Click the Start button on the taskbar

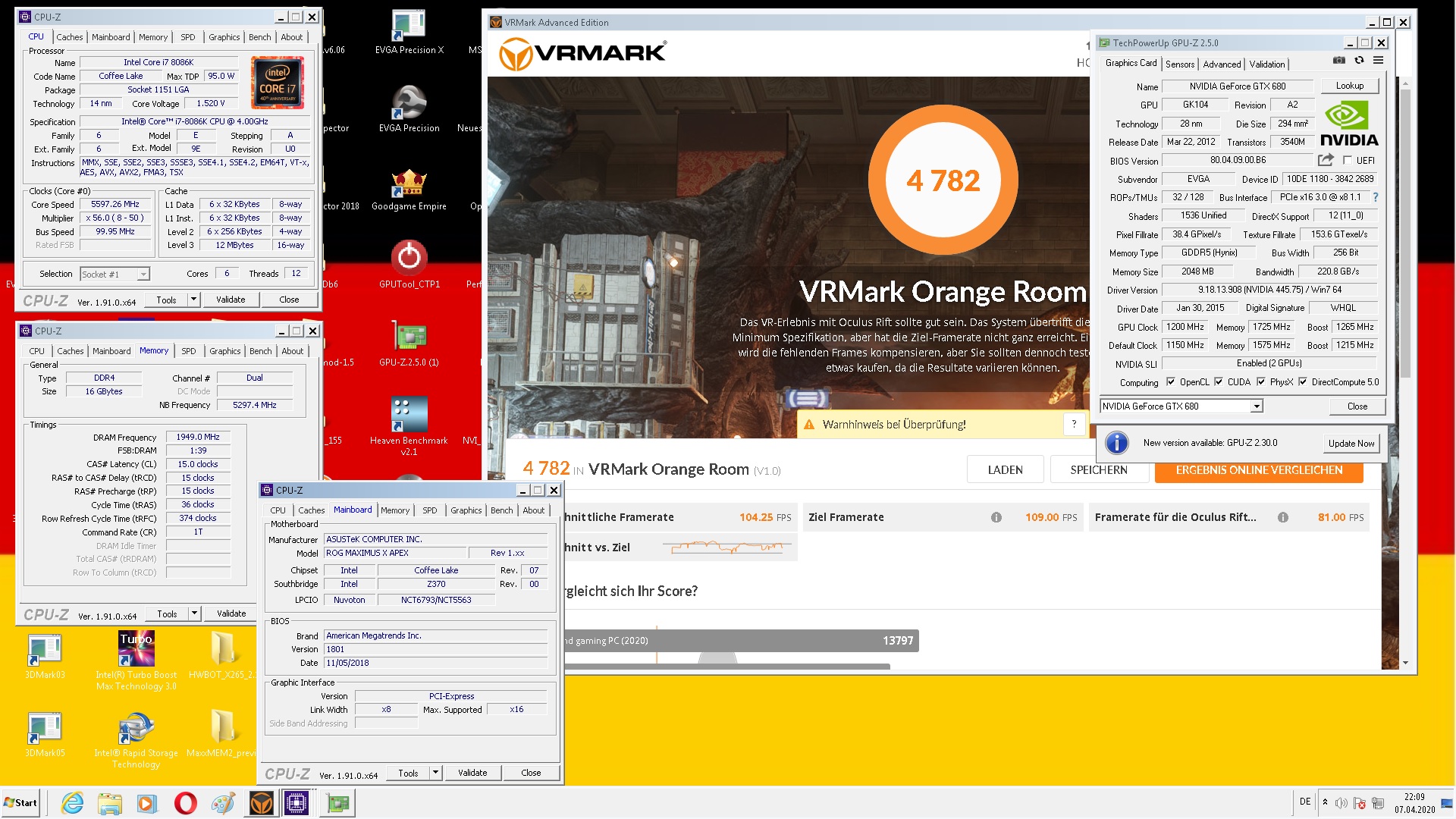[x=20, y=803]
